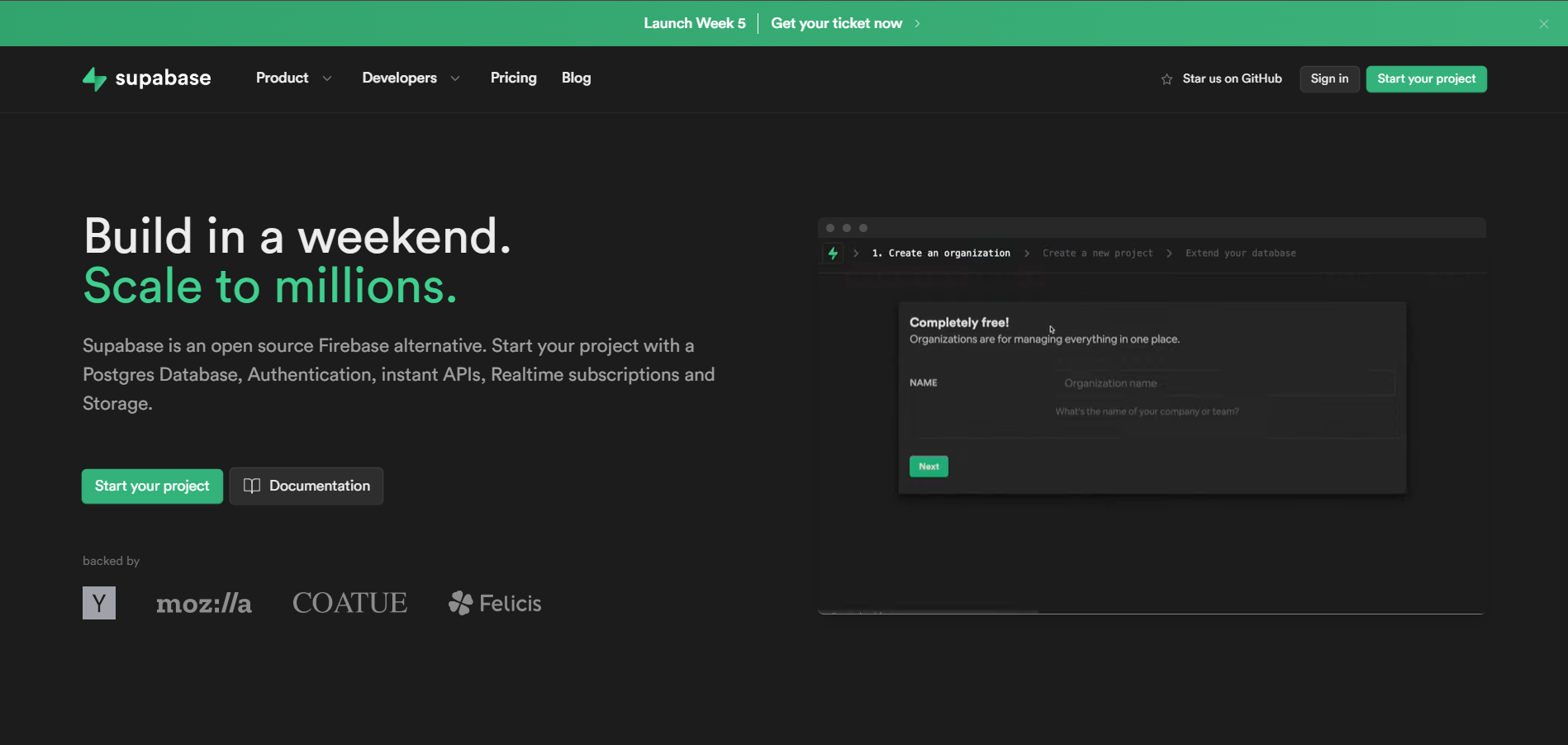
Task: Click the Mozilla logo
Action: tap(204, 604)
